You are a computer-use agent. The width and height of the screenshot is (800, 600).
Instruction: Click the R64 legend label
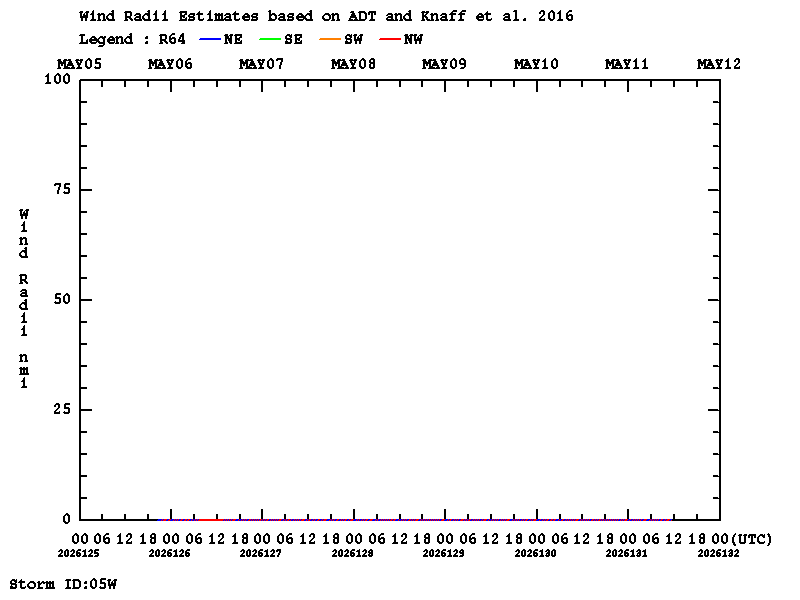pyautogui.click(x=172, y=39)
